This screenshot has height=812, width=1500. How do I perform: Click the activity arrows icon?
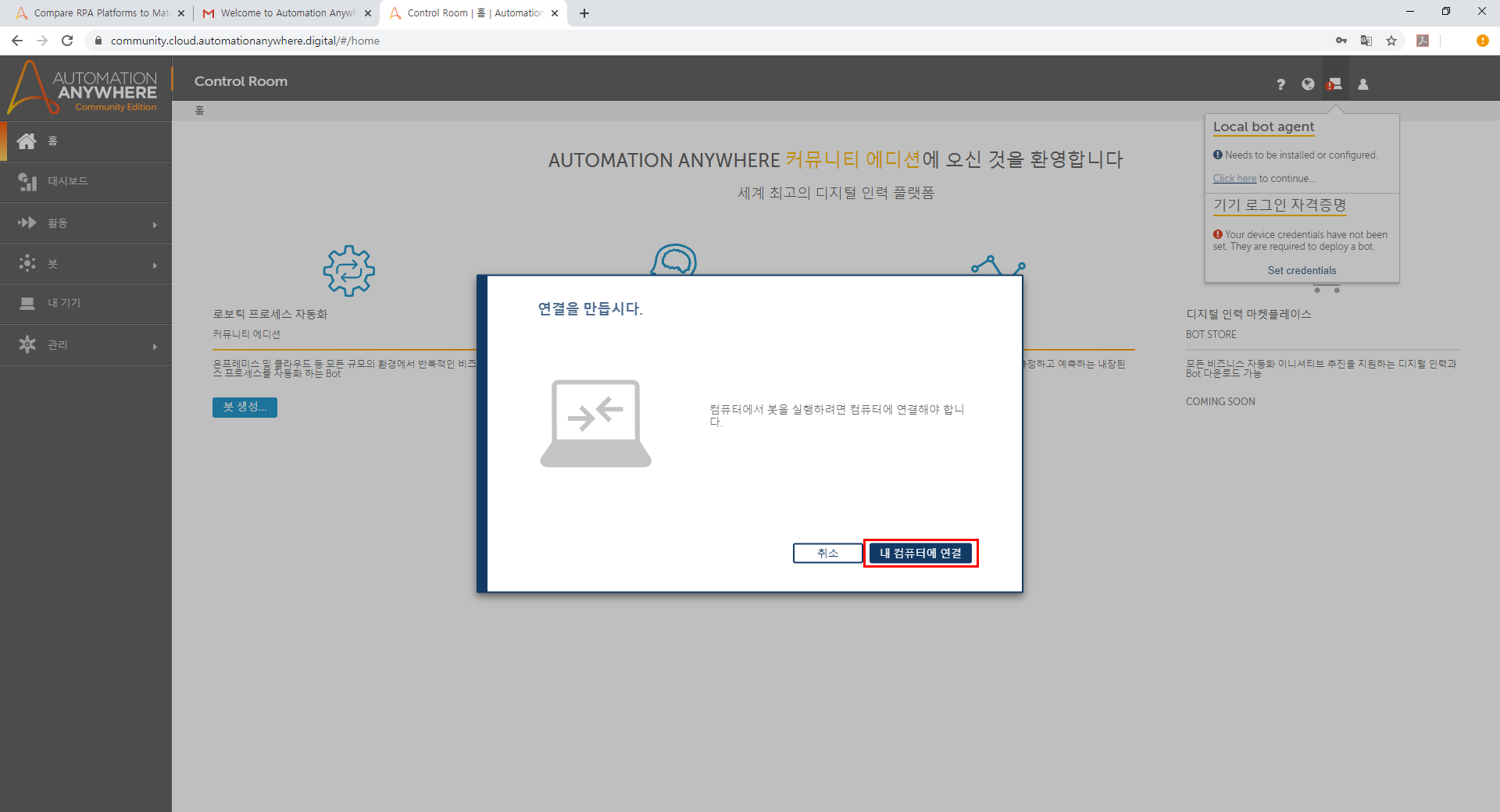pyautogui.click(x=27, y=223)
